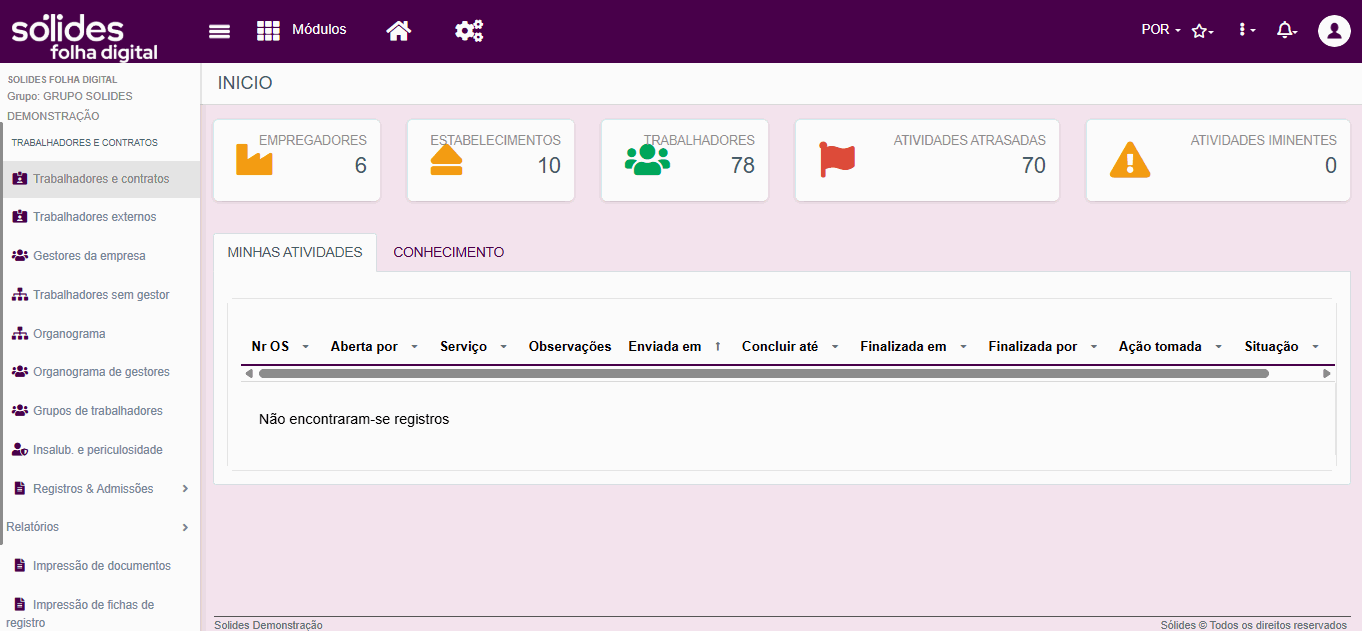Screen dimensions: 1362x631
Task: Open Trabalhadores externos menu item
Action: coord(100,217)
